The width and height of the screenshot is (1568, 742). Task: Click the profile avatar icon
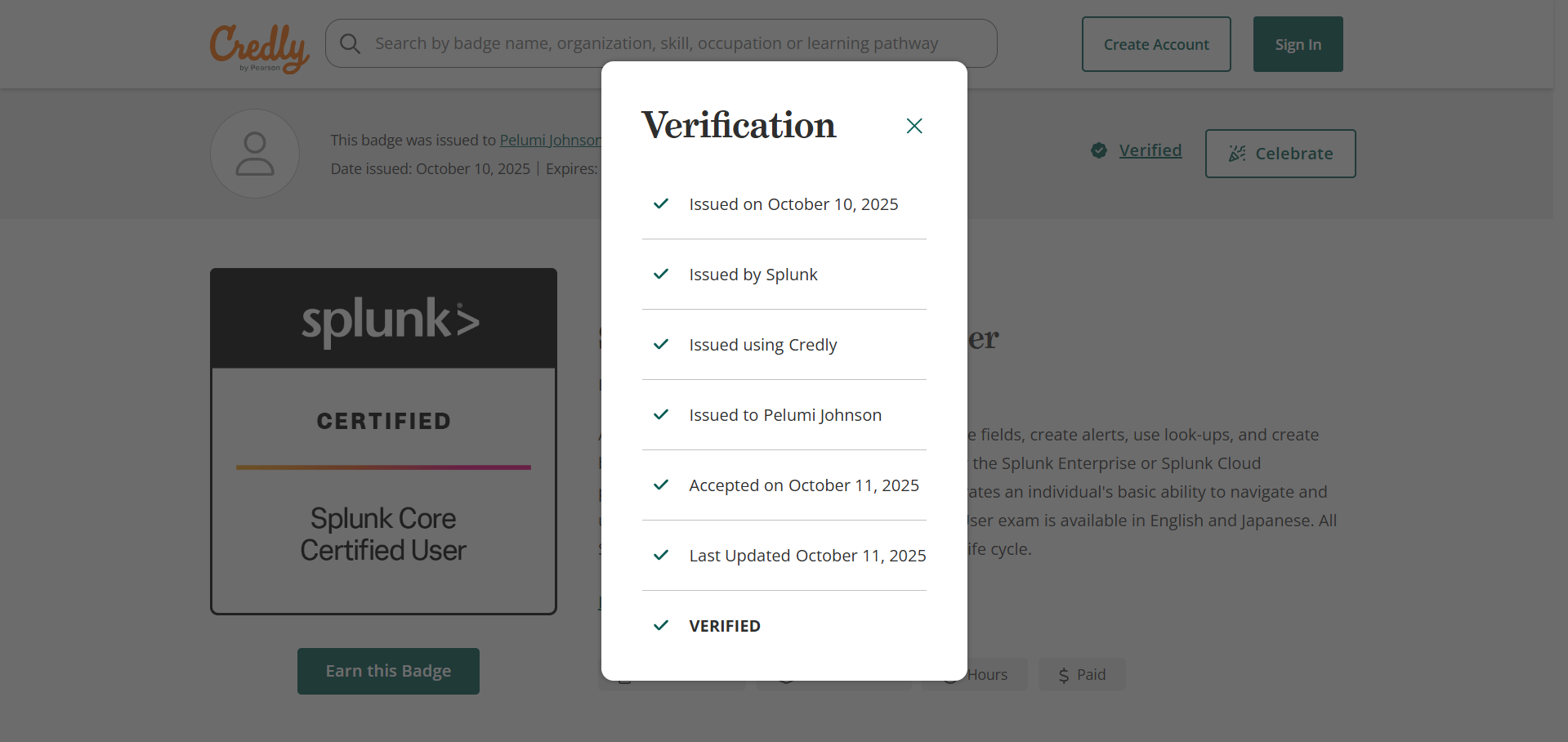point(254,153)
